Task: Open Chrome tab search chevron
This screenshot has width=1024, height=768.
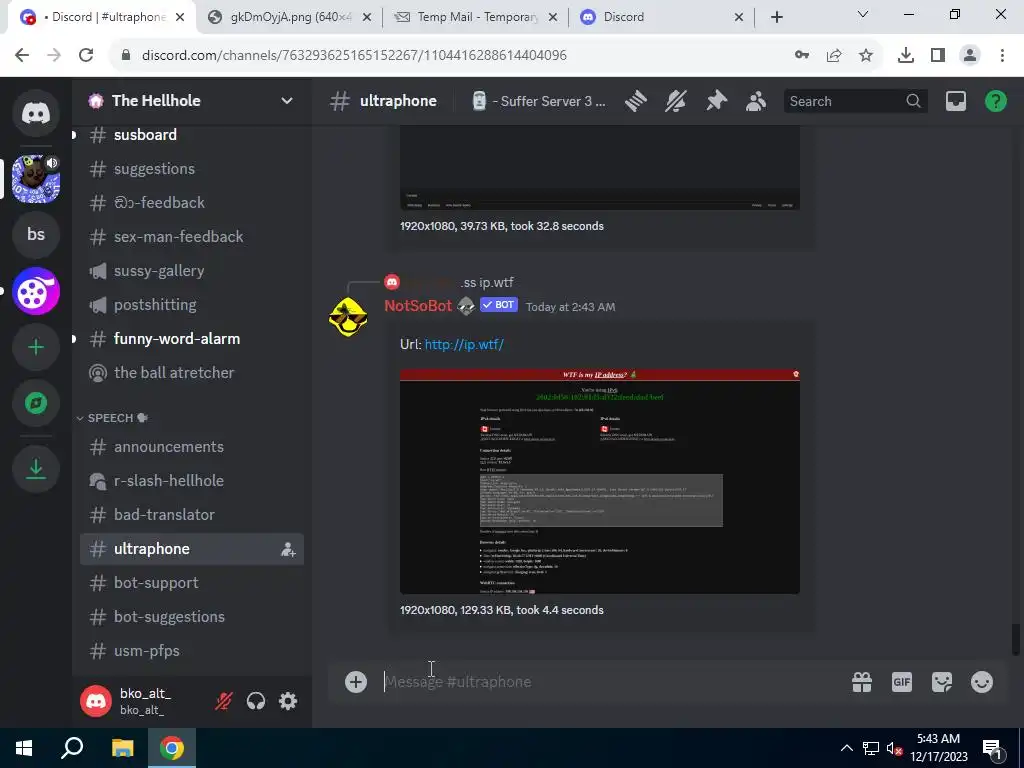Action: pyautogui.click(x=863, y=14)
